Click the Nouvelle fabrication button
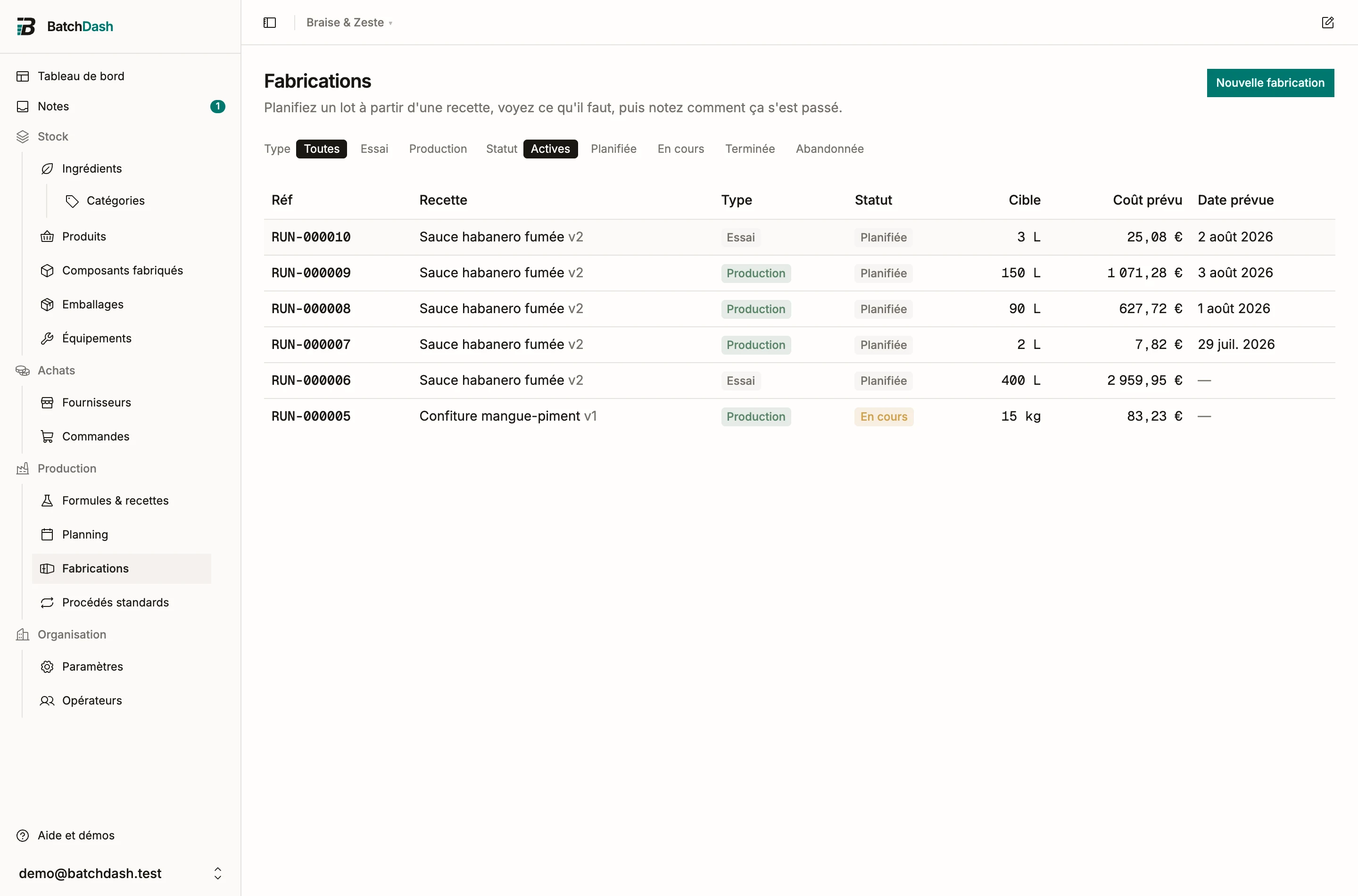The height and width of the screenshot is (896, 1358). point(1270,83)
